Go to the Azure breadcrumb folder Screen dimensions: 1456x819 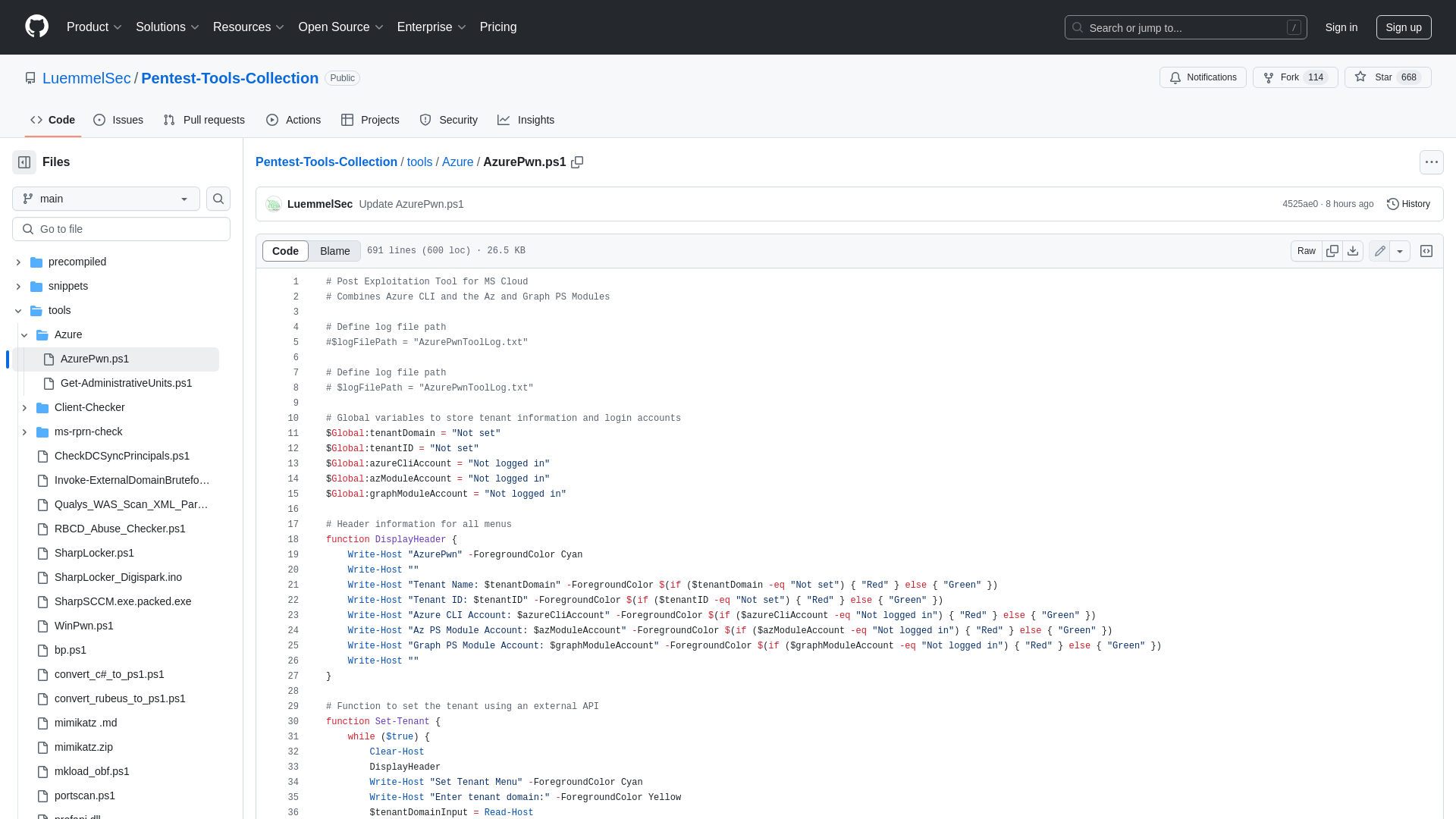pos(457,162)
